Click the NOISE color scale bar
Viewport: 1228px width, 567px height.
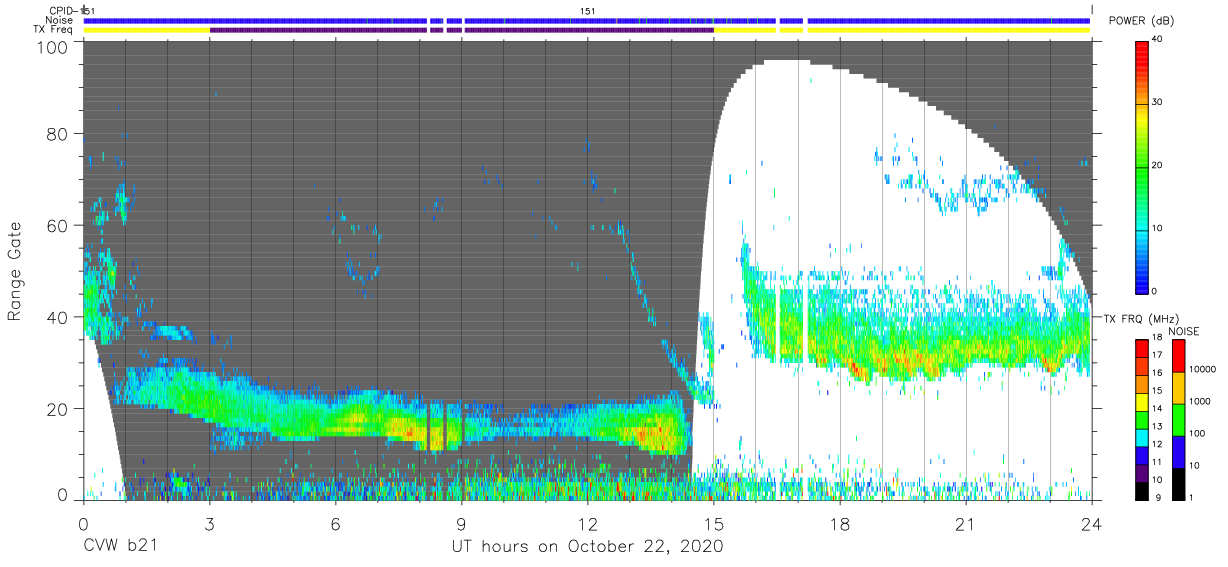click(1180, 418)
